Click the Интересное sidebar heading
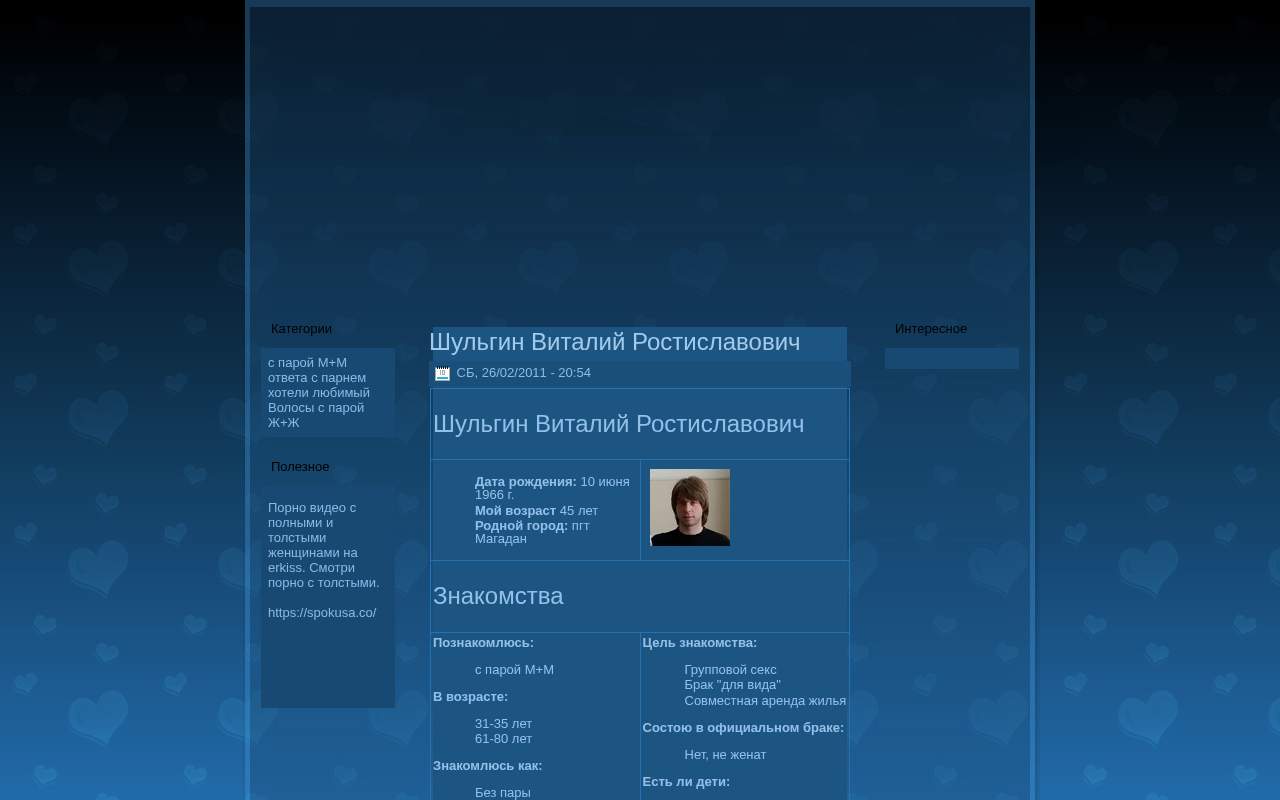This screenshot has height=800, width=1280. click(931, 329)
